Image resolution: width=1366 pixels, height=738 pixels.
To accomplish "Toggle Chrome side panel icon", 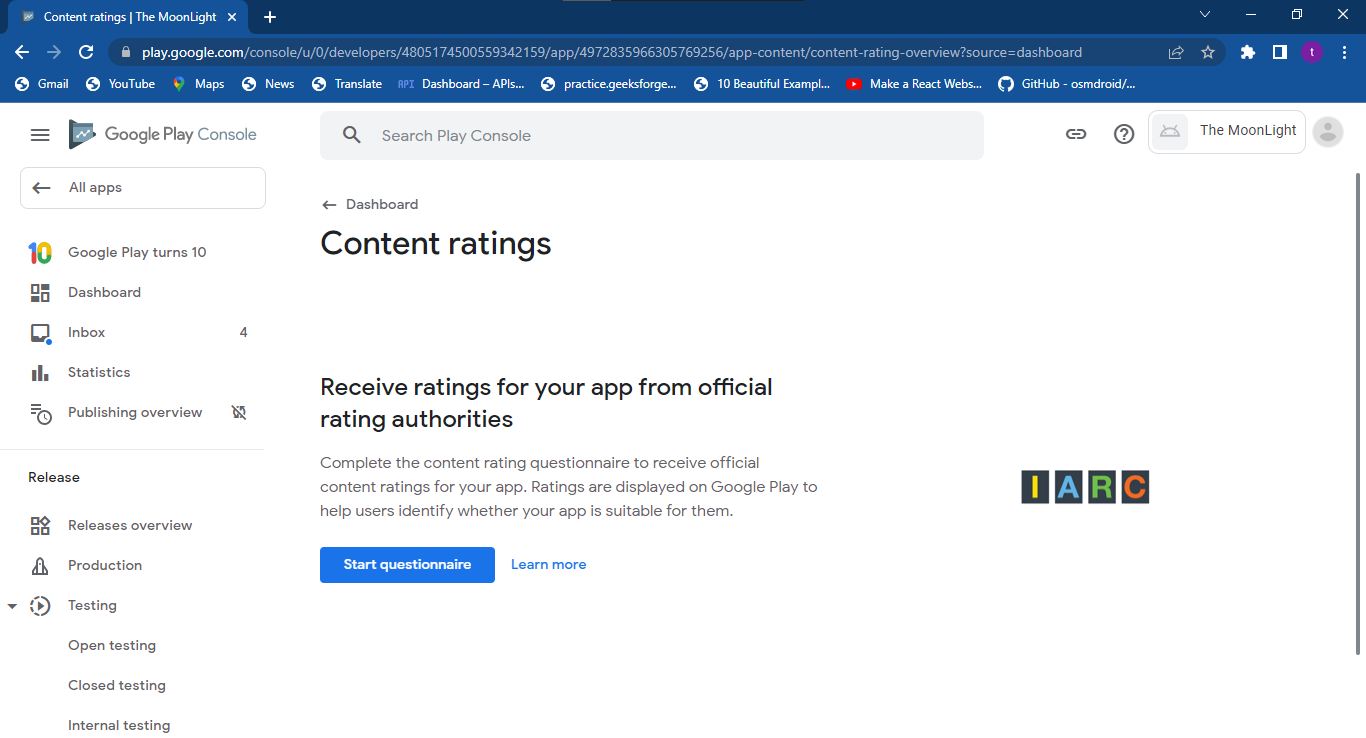I will (x=1279, y=52).
